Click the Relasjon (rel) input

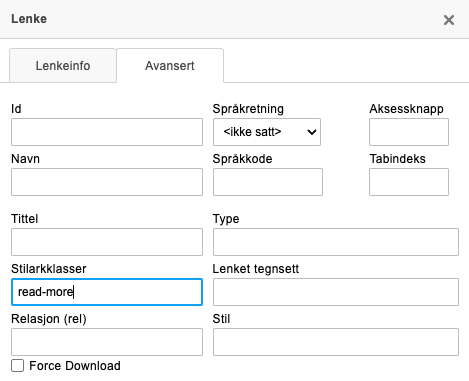(107, 342)
